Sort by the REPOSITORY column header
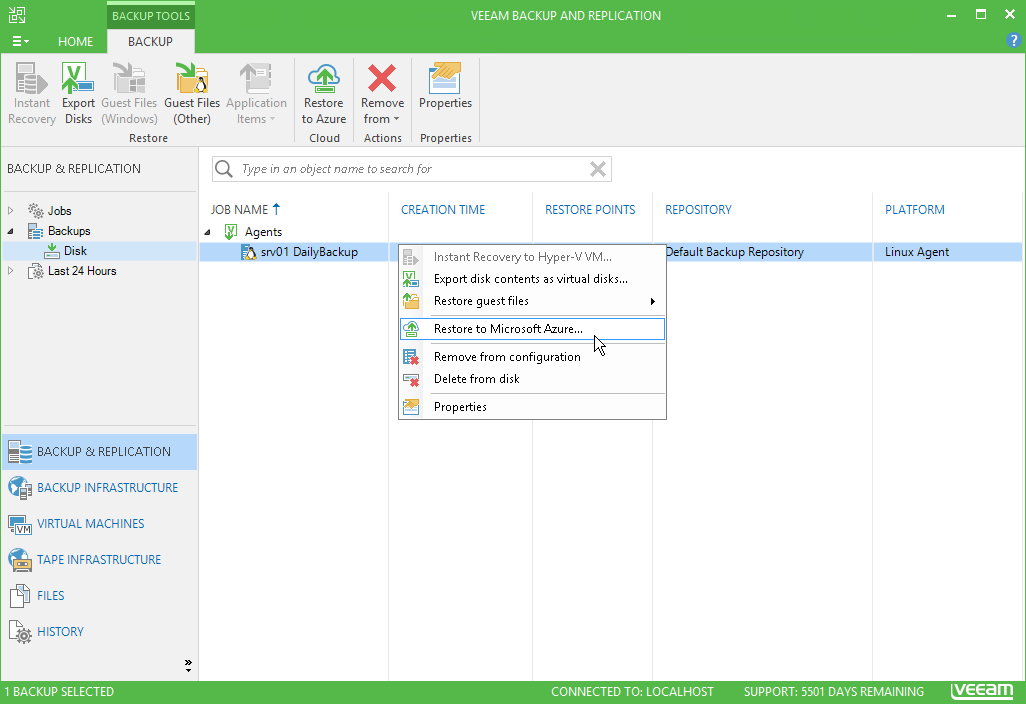 pos(698,209)
